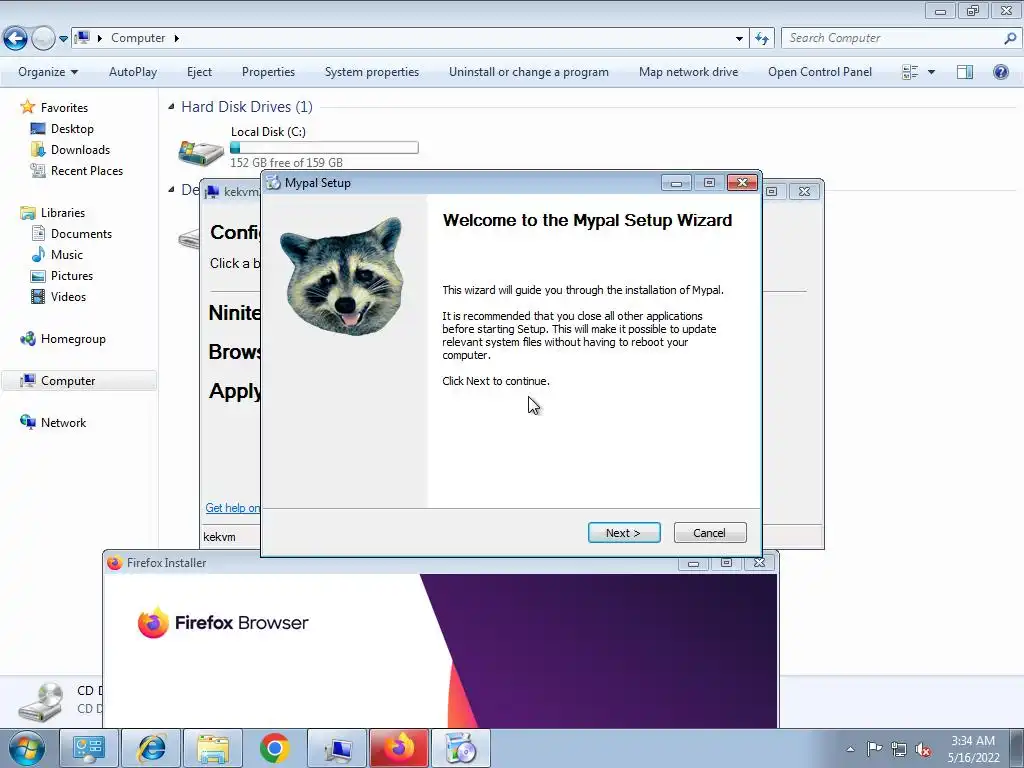Click Eject in the Explorer toolbar
Screen dimensions: 1024x768
click(x=199, y=72)
